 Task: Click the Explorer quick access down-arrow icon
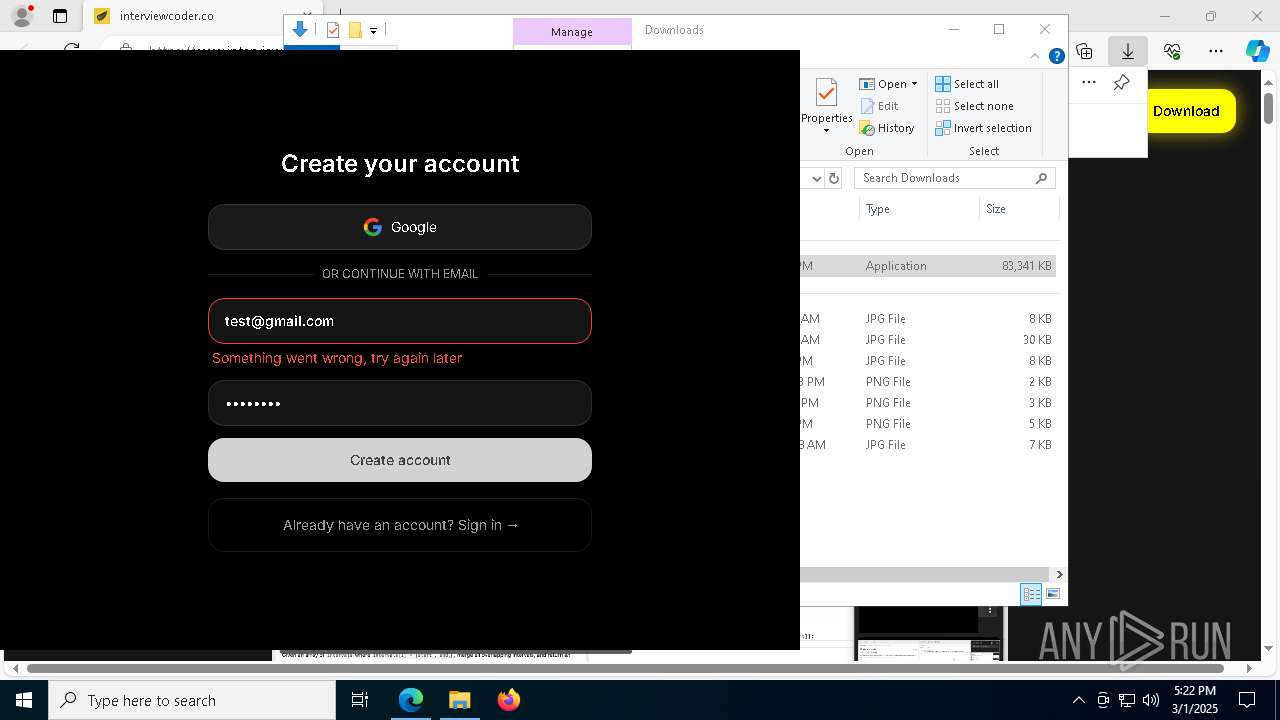300,30
